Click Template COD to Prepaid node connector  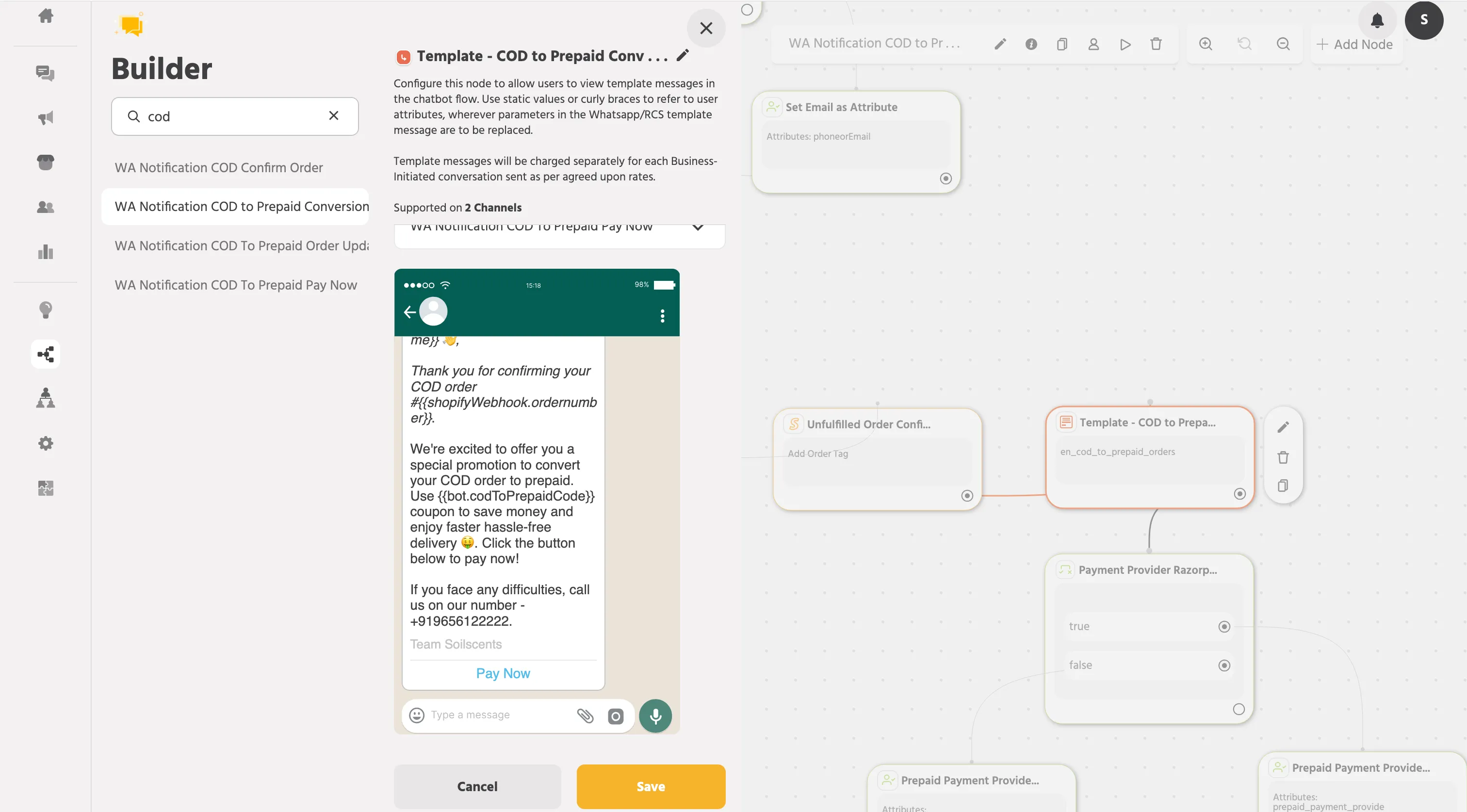pyautogui.click(x=1239, y=493)
